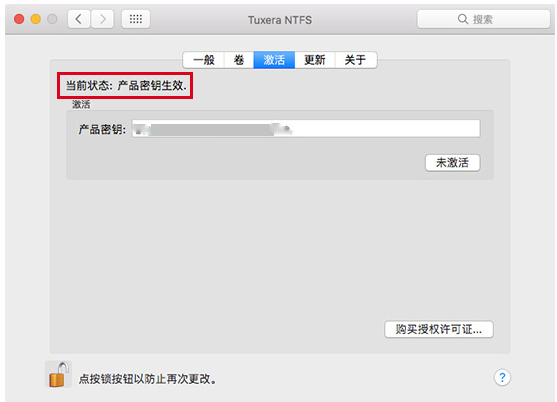This screenshot has height=402, width=557.
Task: Focus the 产品密钥 input field
Action: point(306,129)
